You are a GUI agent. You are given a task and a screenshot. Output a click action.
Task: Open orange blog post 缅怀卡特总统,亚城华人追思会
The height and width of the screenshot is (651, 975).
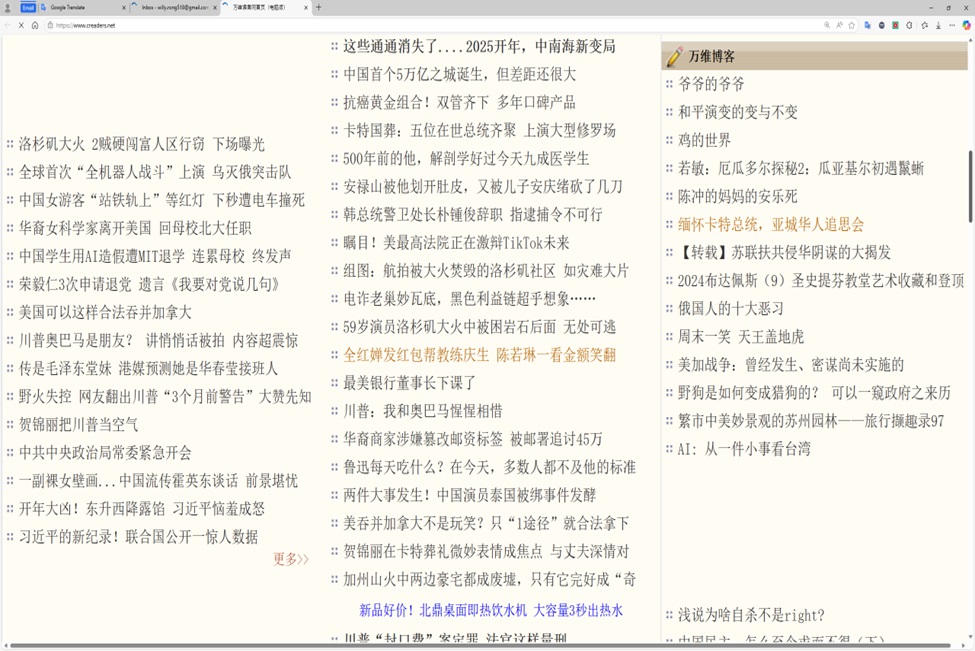click(x=771, y=225)
